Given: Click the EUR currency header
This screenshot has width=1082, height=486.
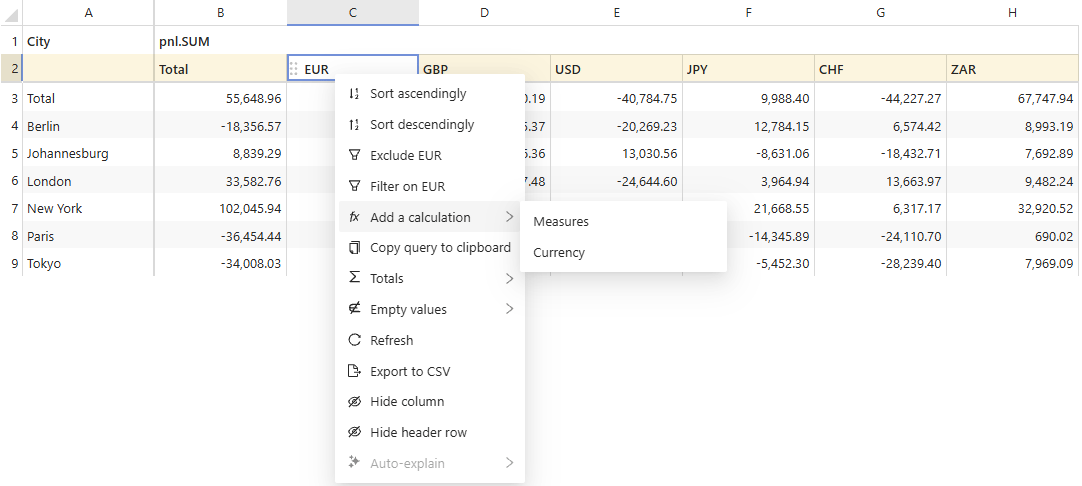Looking at the screenshot, I should pyautogui.click(x=353, y=69).
